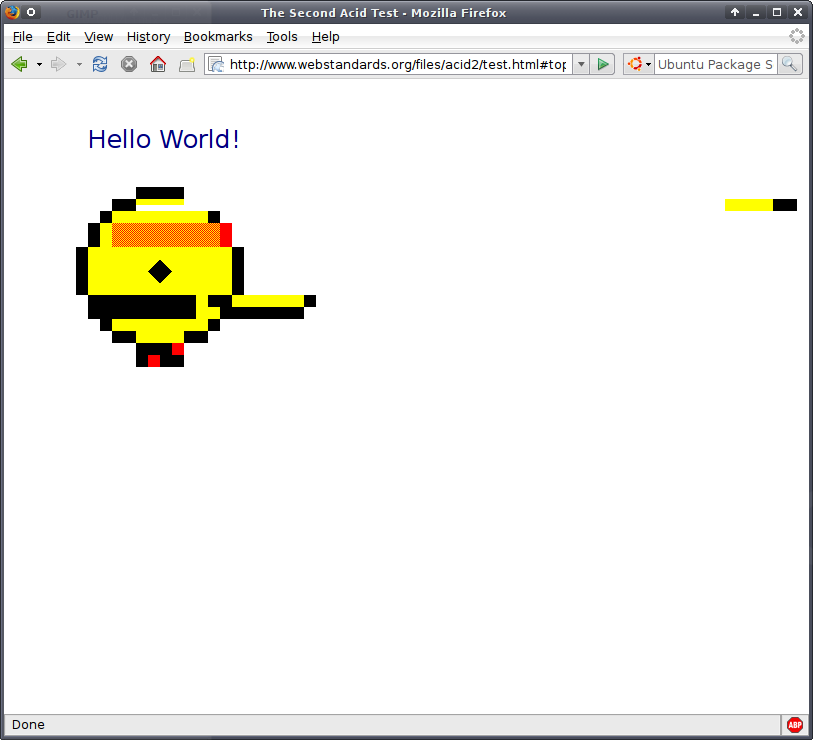The image size is (813, 740).
Task: Go to the Home page
Action: click(158, 64)
